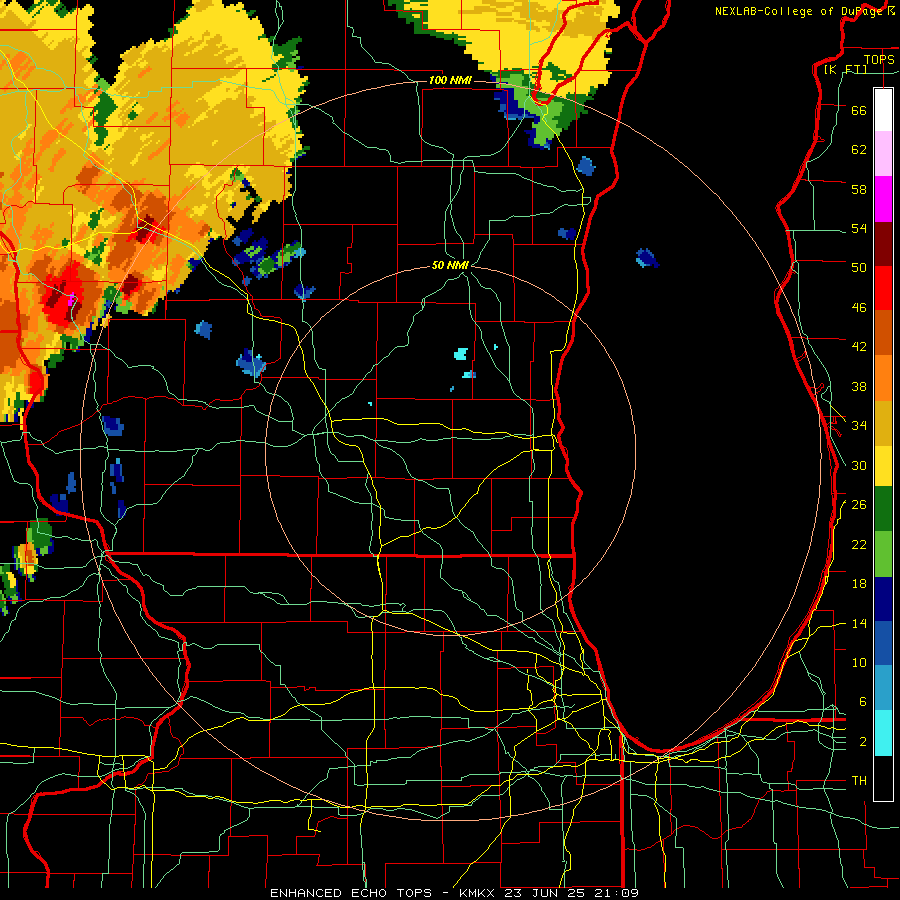Click the 50 NMI range ring label
The image size is (900, 900).
[x=450, y=265]
